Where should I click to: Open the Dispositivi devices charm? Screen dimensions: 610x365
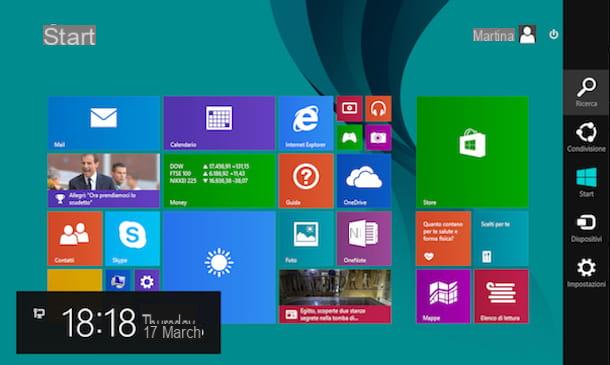[x=586, y=228]
